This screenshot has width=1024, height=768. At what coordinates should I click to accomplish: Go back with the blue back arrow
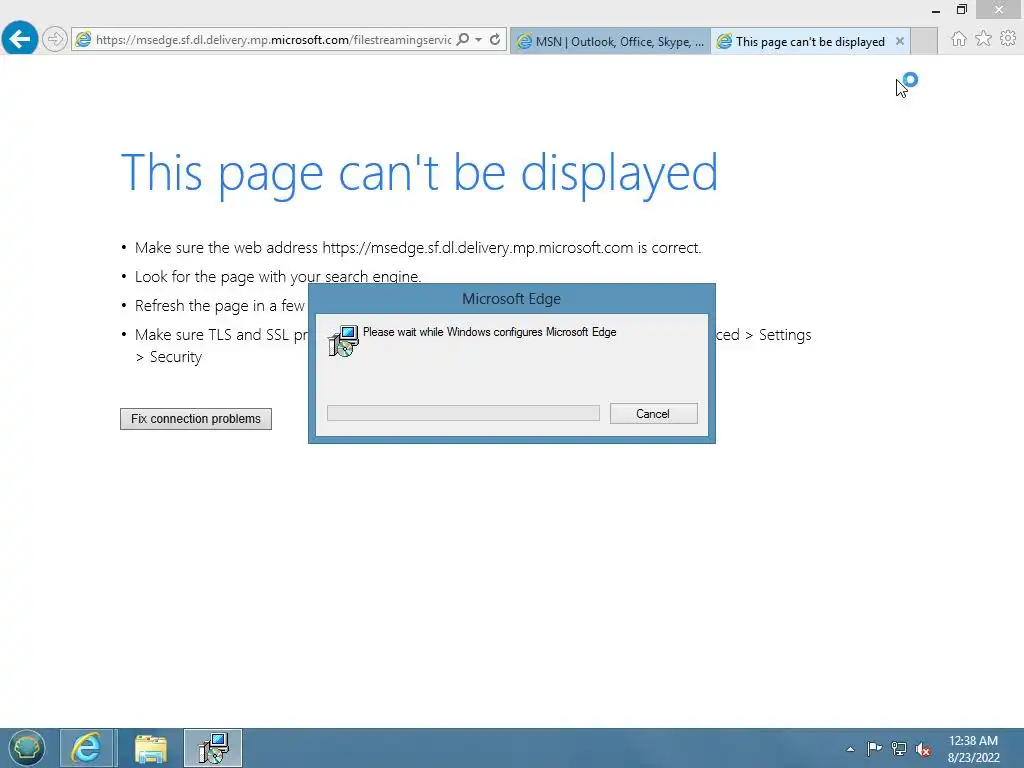[20, 39]
